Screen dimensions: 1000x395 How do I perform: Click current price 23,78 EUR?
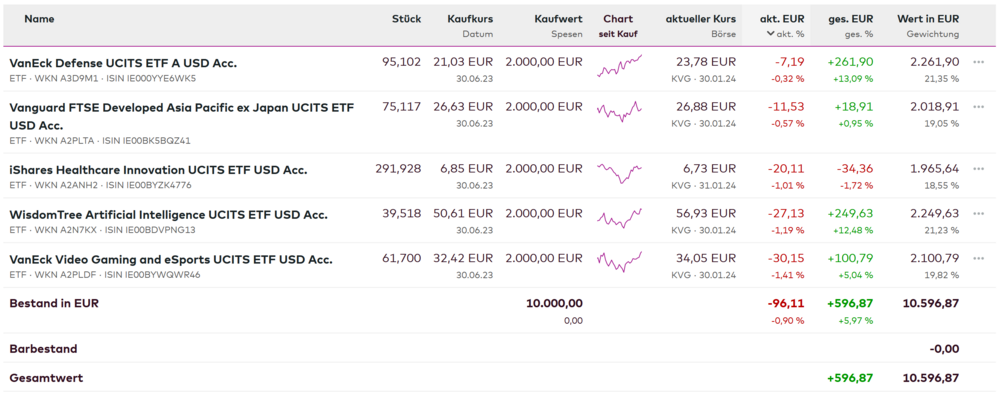click(706, 63)
